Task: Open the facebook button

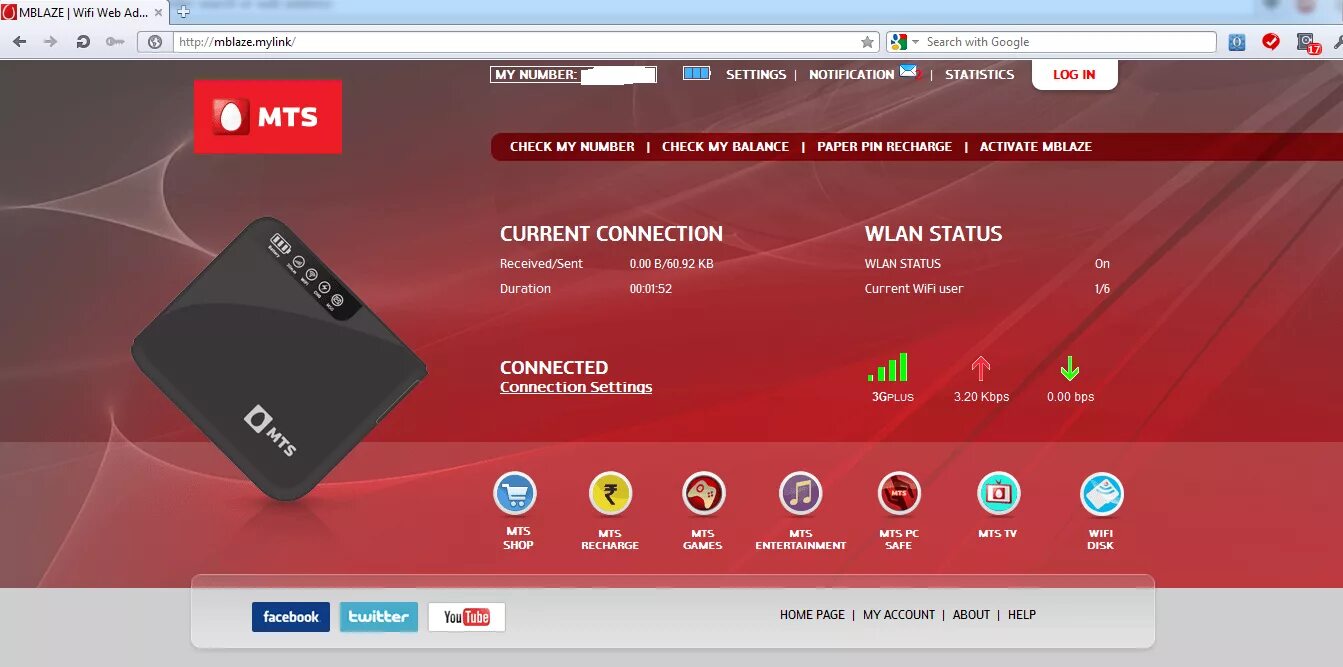Action: [x=291, y=617]
